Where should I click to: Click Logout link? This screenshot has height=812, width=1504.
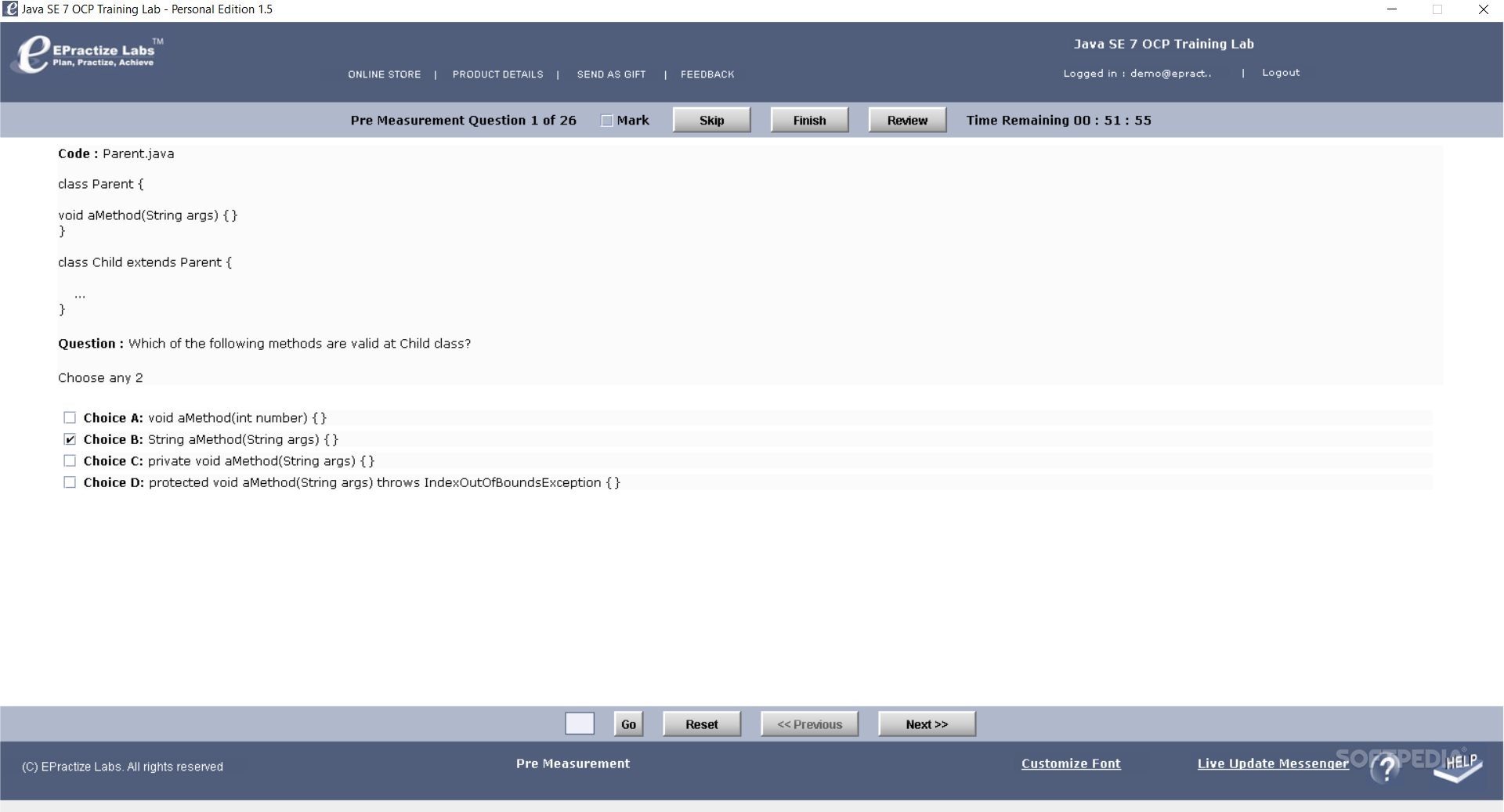(x=1281, y=73)
